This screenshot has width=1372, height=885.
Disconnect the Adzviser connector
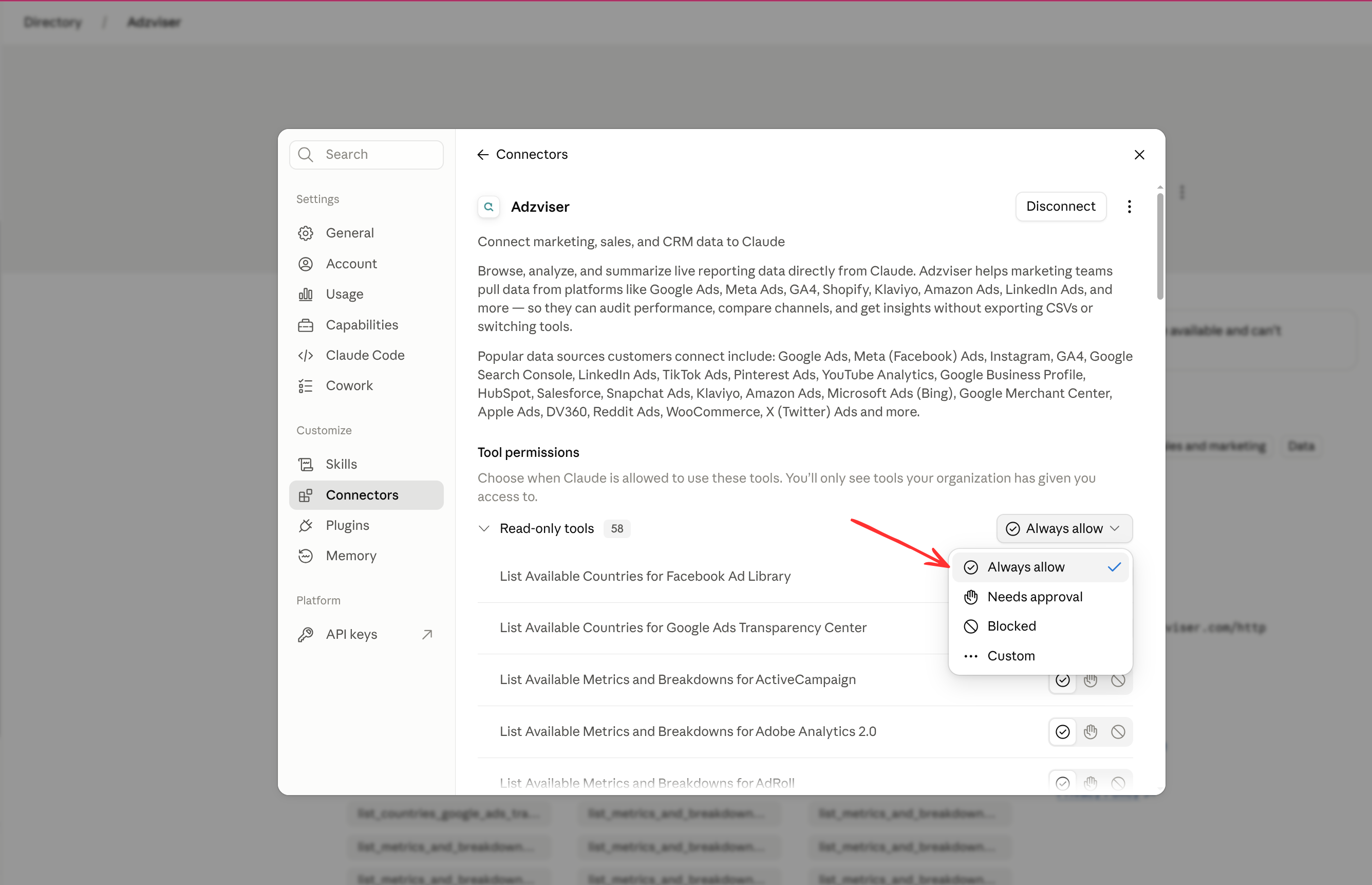tap(1060, 207)
